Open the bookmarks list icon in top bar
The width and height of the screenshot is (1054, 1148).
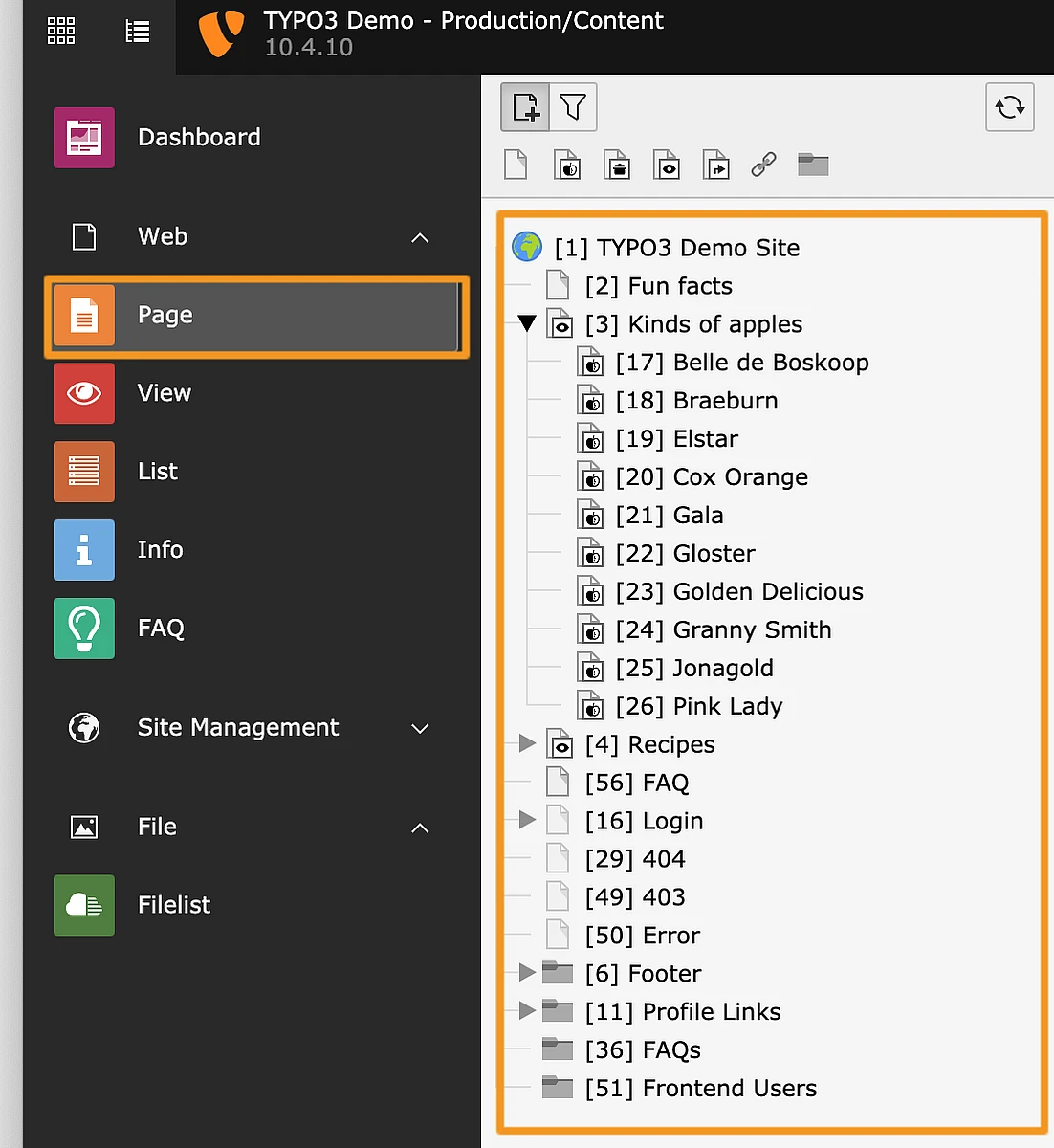[138, 32]
